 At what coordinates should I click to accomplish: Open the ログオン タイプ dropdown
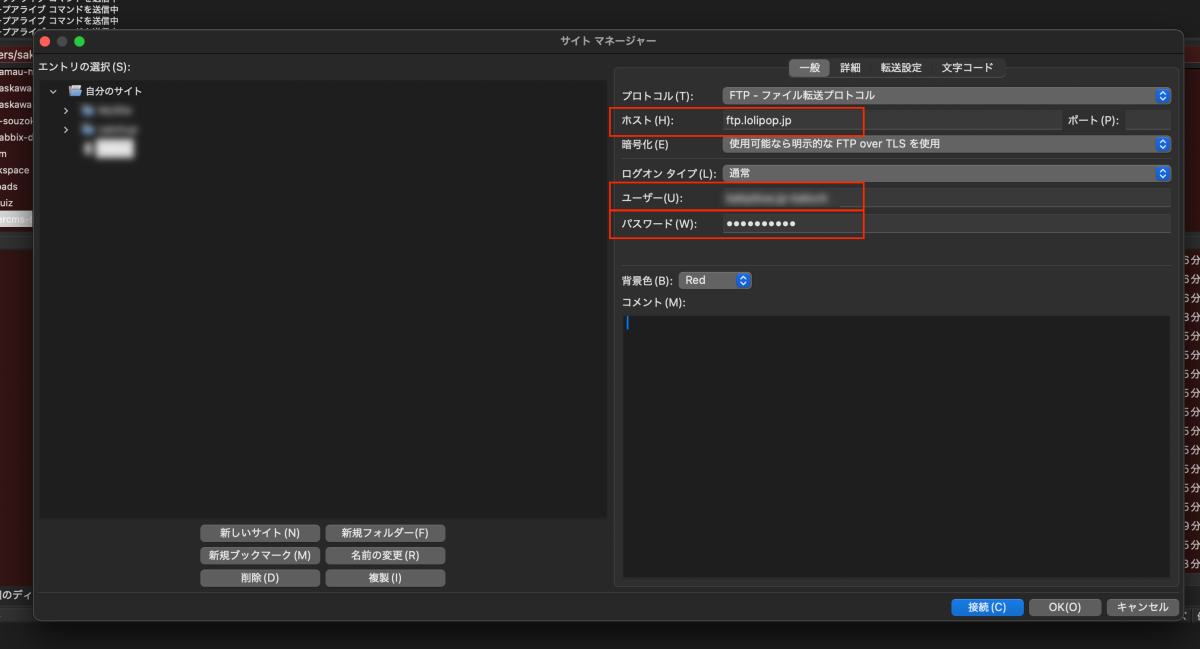tap(945, 173)
